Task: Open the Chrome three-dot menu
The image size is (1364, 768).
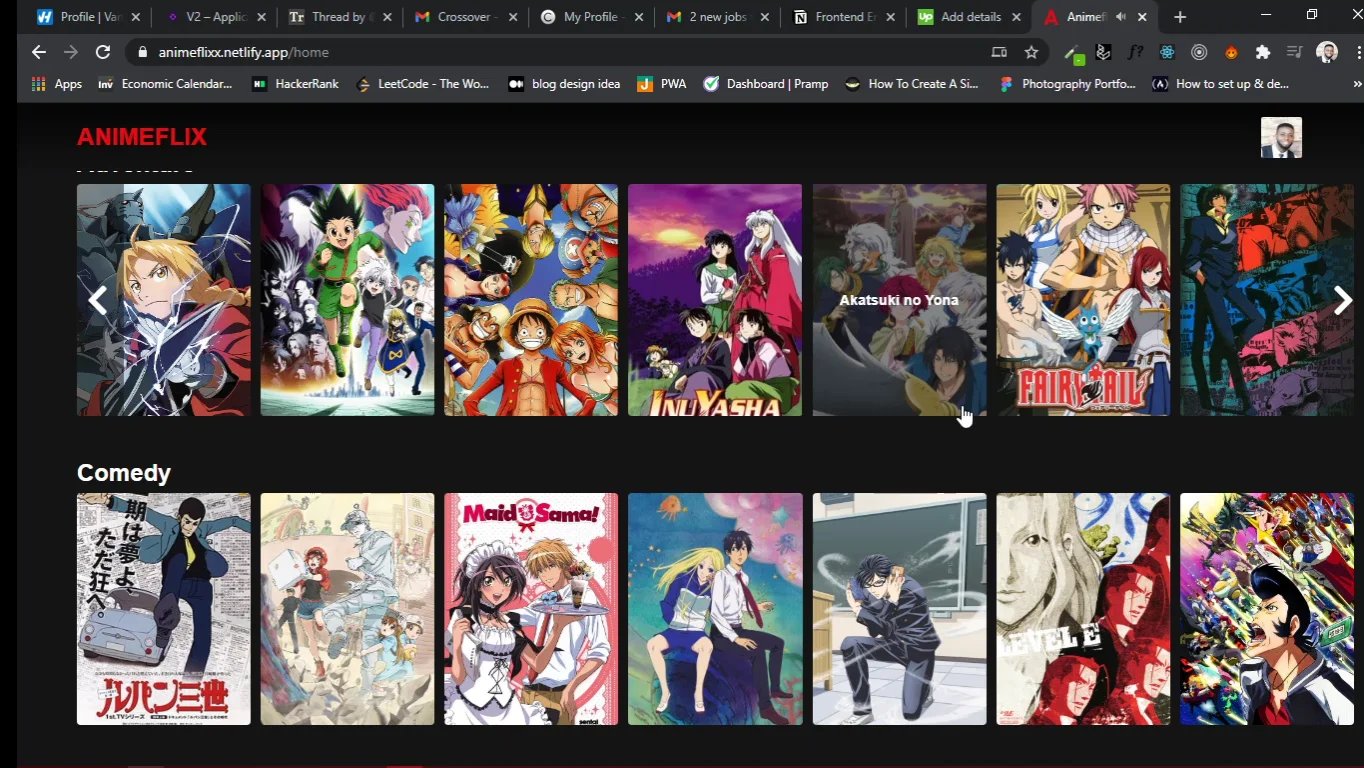Action: click(1358, 52)
